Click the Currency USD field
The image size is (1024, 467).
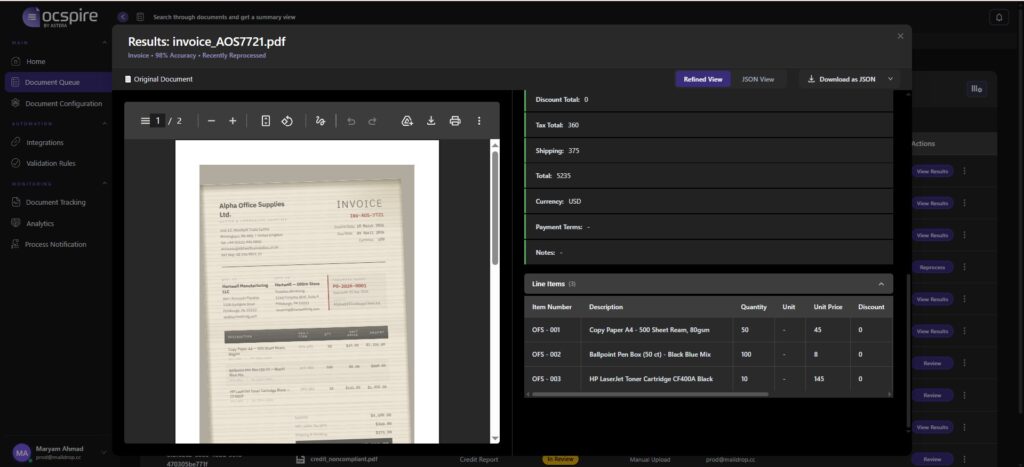coord(709,201)
